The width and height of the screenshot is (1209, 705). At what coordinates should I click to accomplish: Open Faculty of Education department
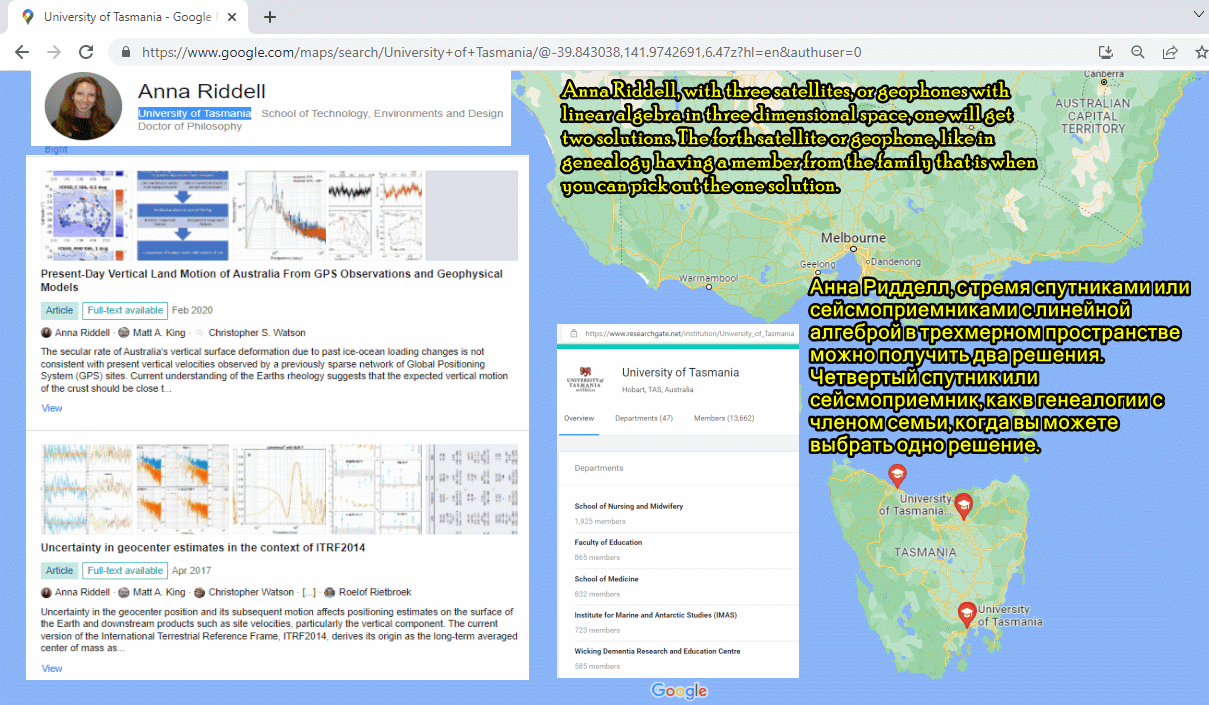(x=608, y=542)
